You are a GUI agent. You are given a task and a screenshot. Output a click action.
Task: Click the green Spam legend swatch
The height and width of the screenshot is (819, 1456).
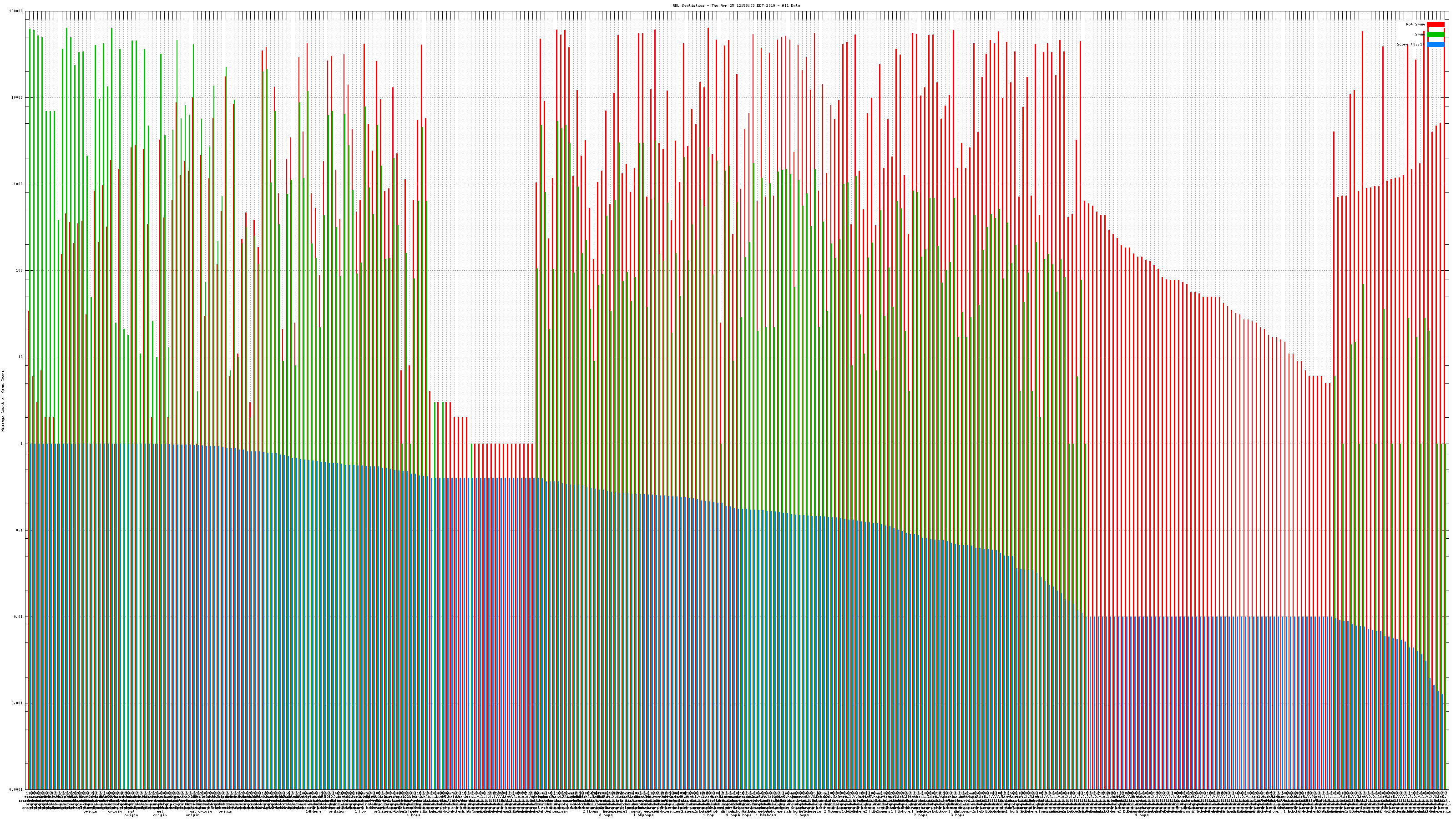click(x=1435, y=35)
